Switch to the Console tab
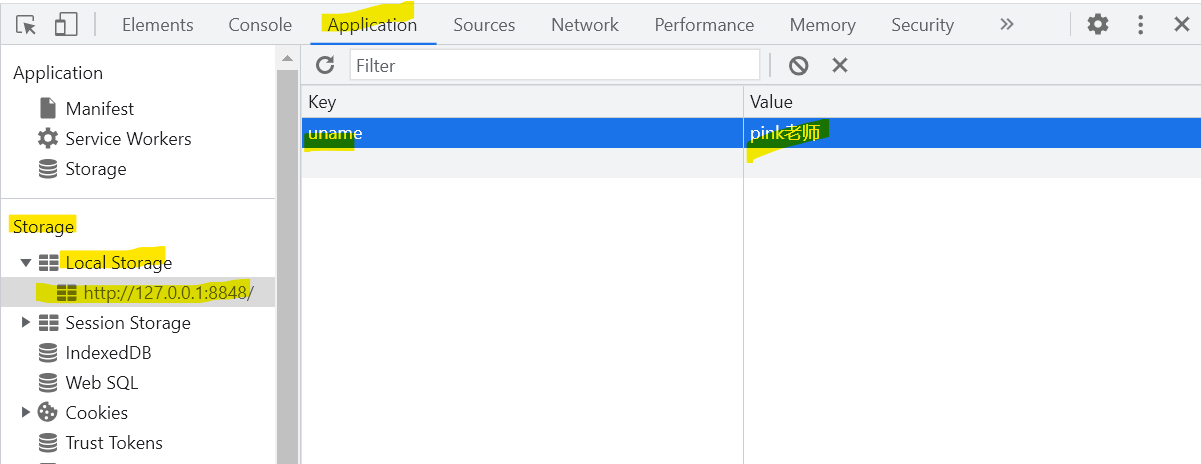This screenshot has width=1201, height=464. click(260, 25)
